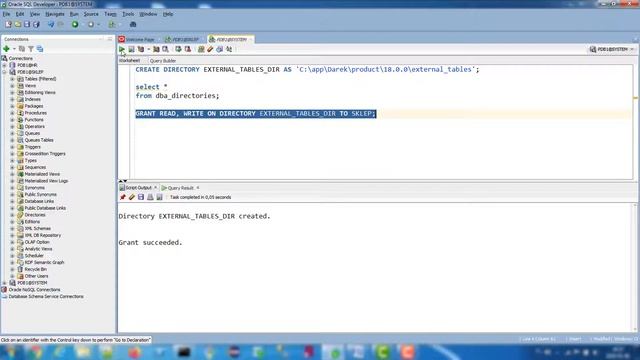Screen dimensions: 640x360
Task: Select Database Schema Service Connections item
Action: click(46, 296)
